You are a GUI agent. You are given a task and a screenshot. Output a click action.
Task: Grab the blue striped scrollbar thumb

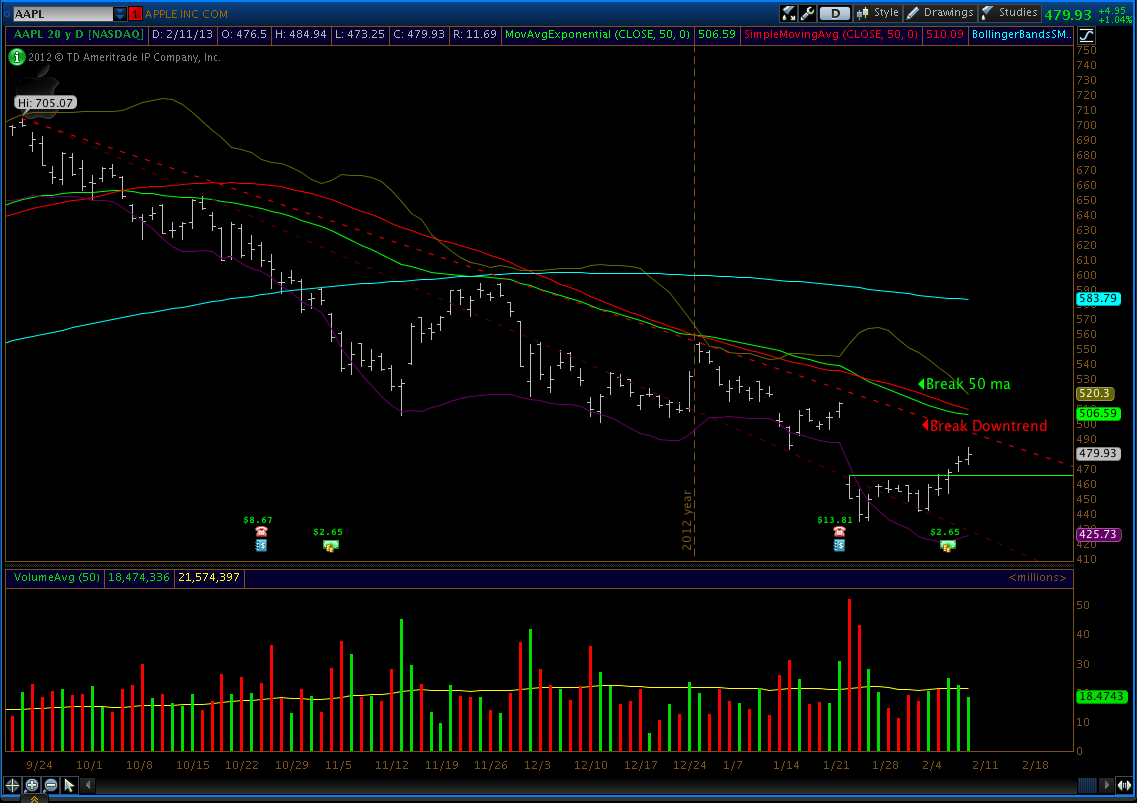pyautogui.click(x=1087, y=785)
